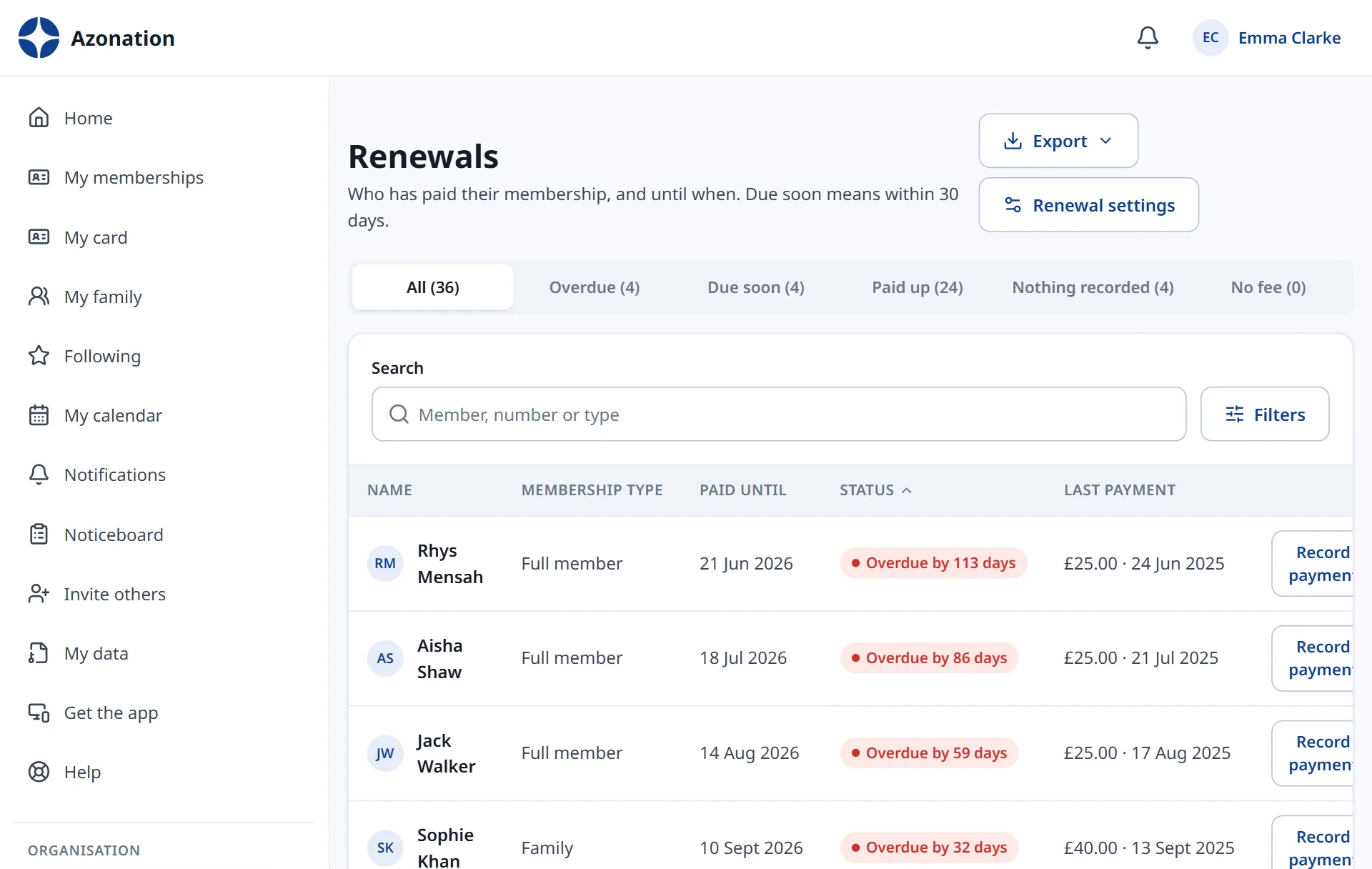Open the Filters panel
The image size is (1372, 869).
pyautogui.click(x=1265, y=414)
